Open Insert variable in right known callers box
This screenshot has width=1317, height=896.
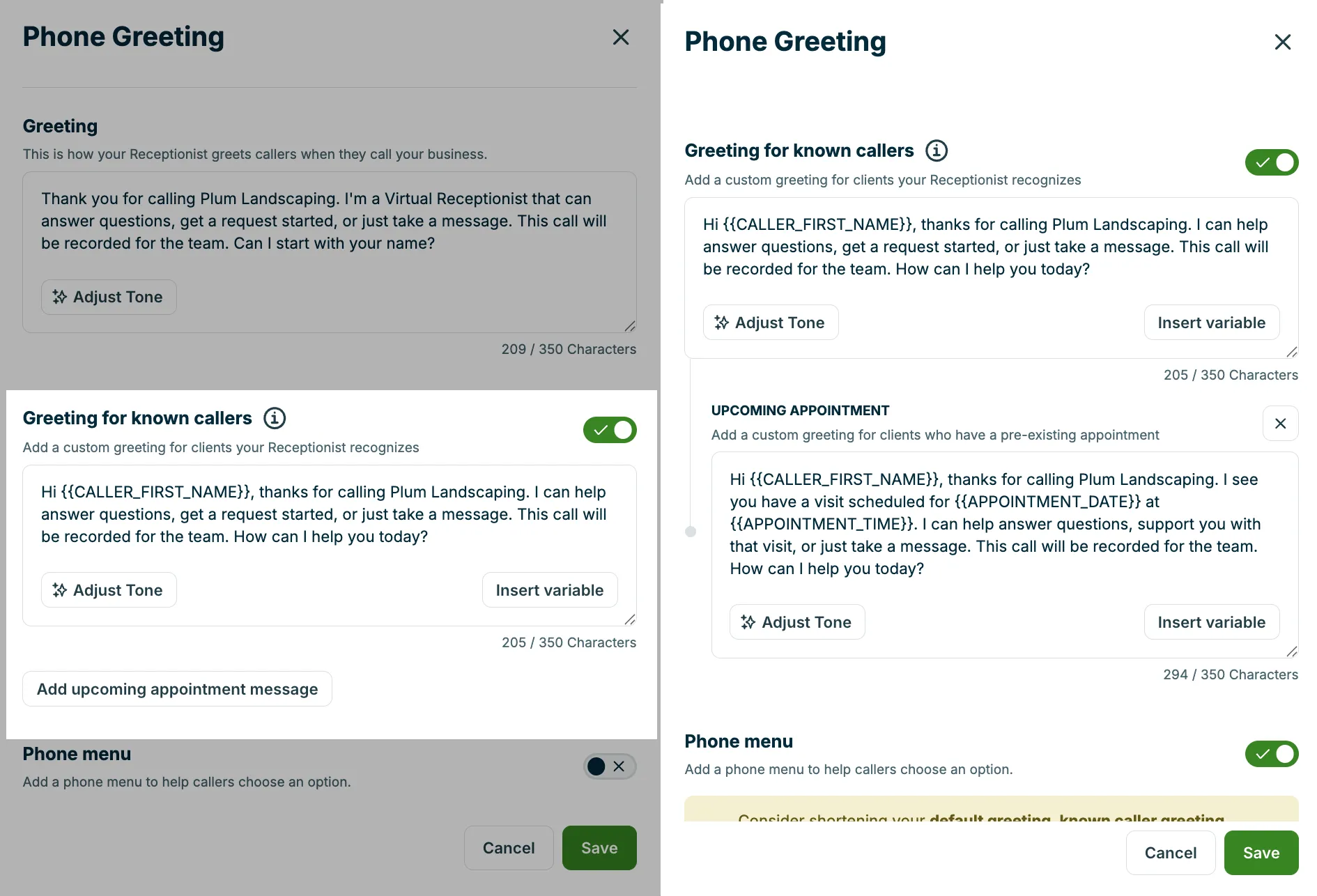click(1212, 323)
